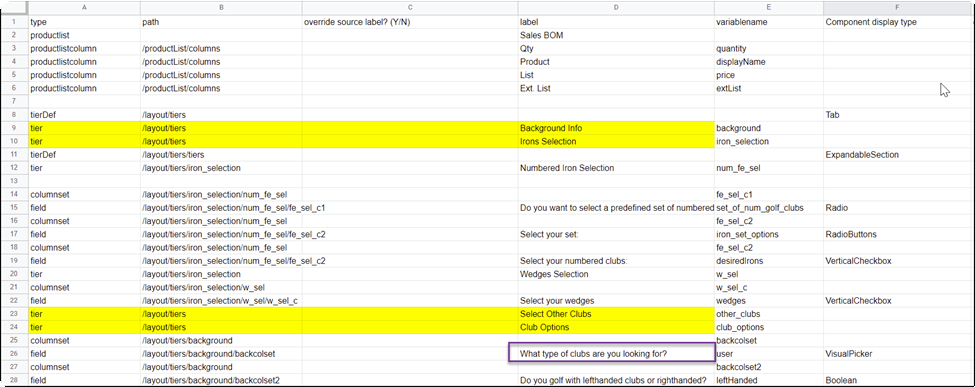Select the 'w_sel' variablename cell
Image resolution: width=975 pixels, height=387 pixels.
769,274
